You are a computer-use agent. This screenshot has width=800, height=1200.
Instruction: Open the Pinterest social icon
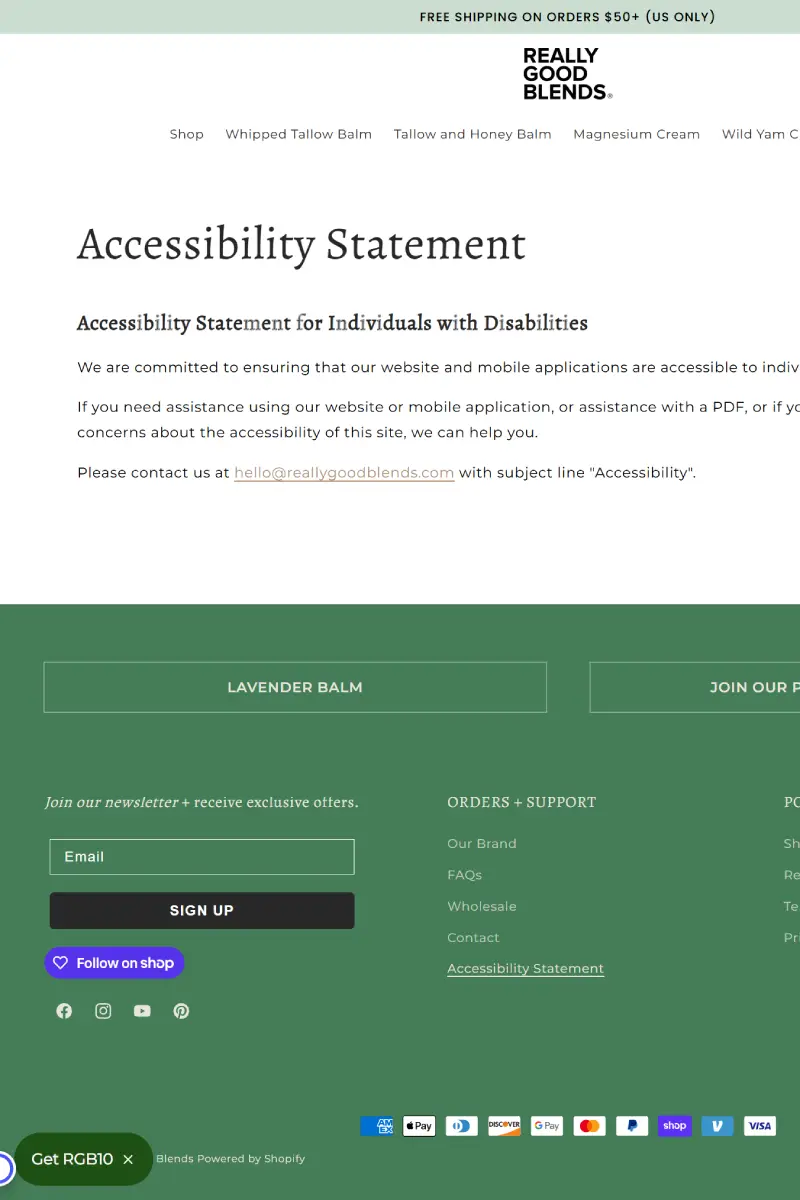coord(181,1011)
